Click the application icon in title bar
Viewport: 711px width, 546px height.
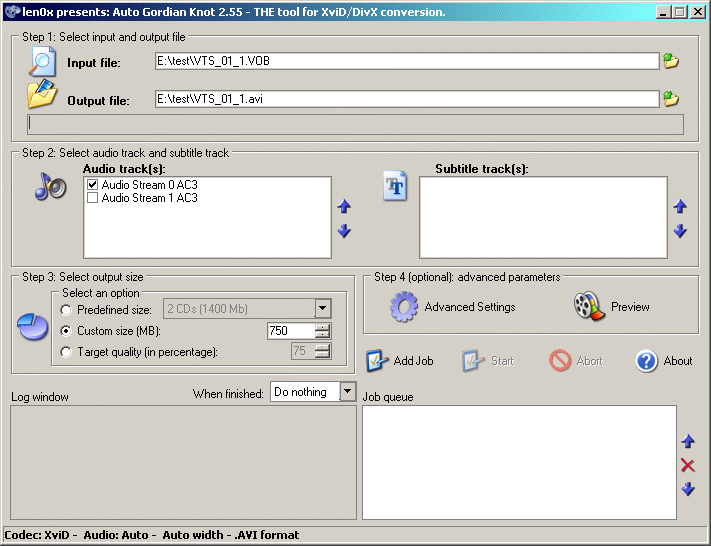pyautogui.click(x=12, y=11)
